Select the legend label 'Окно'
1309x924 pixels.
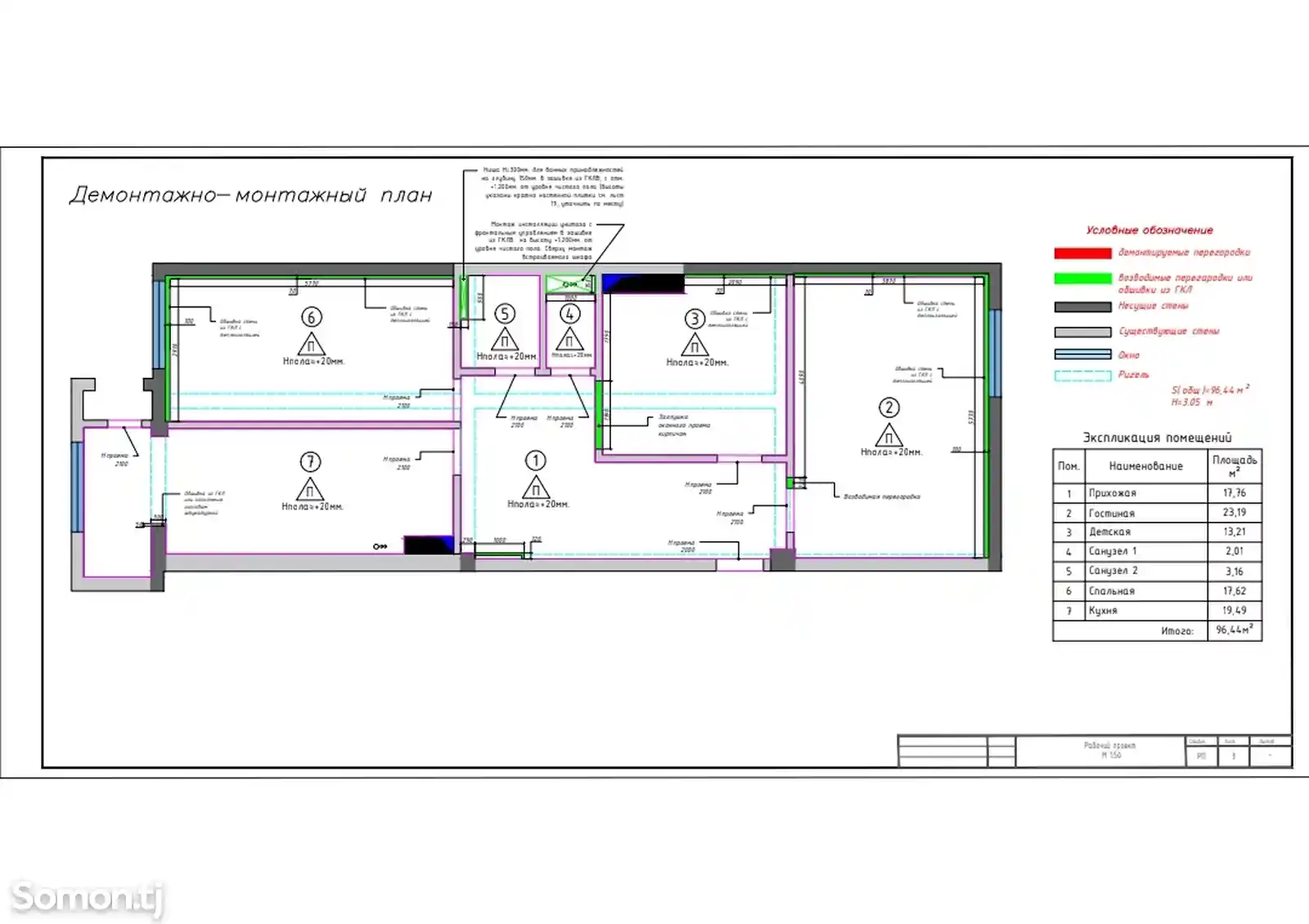point(1128,355)
